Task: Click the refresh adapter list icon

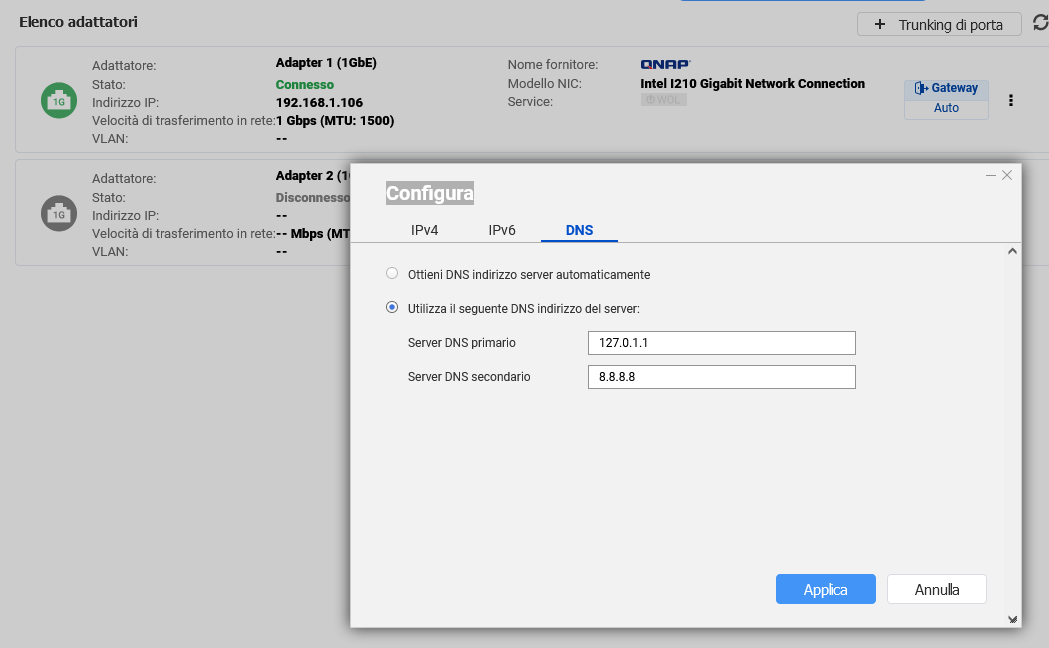Action: pyautogui.click(x=1039, y=24)
